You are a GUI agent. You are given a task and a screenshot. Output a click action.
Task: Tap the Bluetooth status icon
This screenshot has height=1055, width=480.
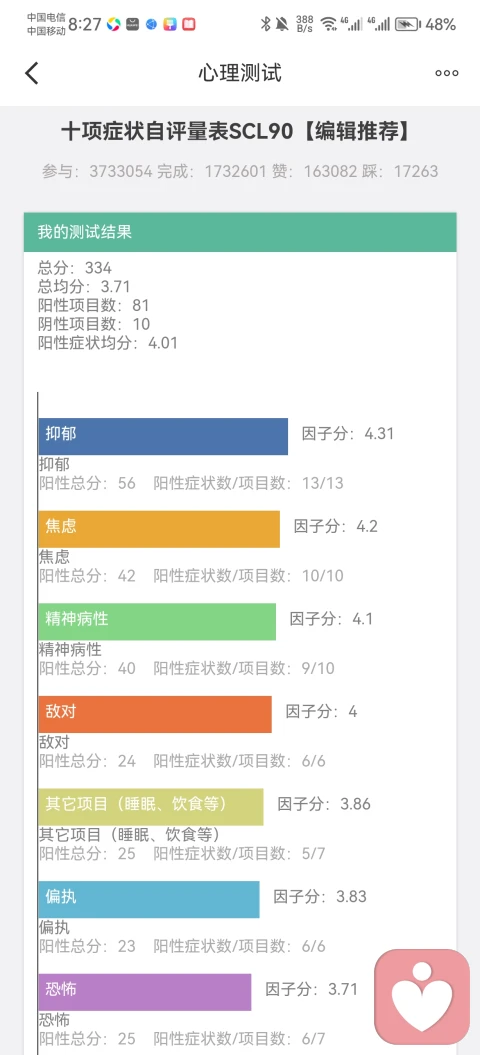pos(265,25)
